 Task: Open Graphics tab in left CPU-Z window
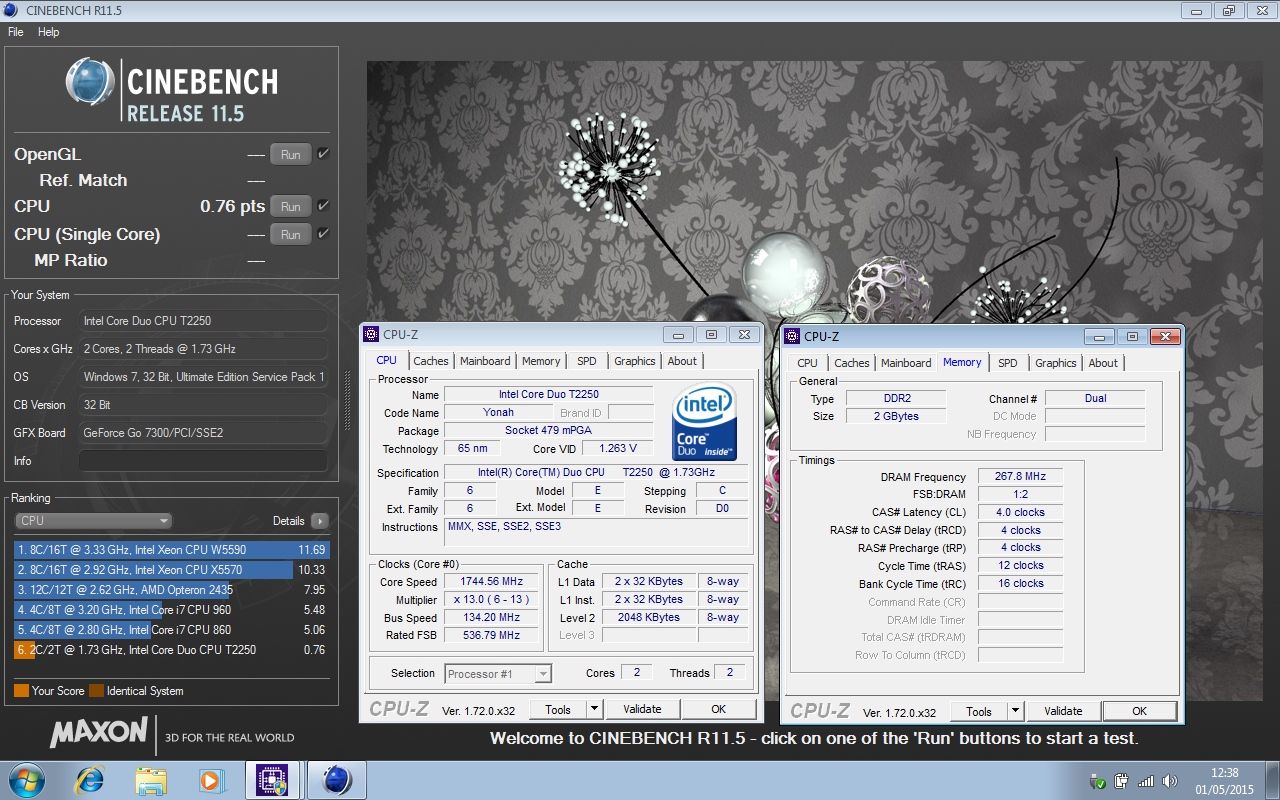click(635, 361)
